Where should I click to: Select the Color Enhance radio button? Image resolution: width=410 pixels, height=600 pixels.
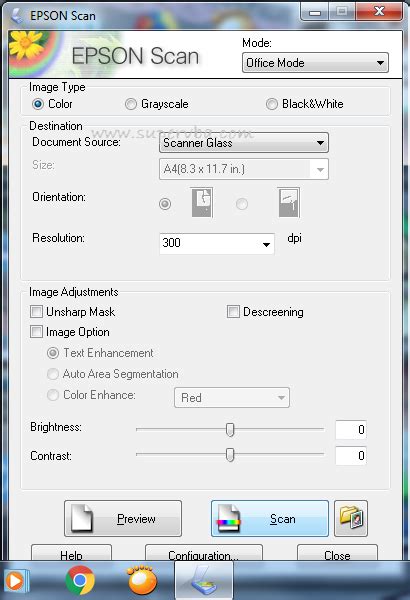(x=53, y=395)
